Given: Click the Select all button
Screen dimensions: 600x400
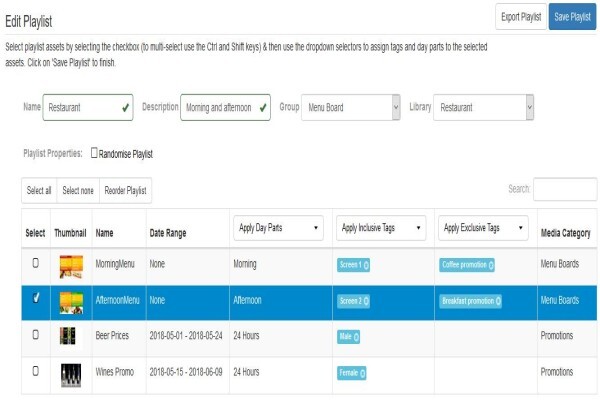Looking at the screenshot, I should pyautogui.click(x=39, y=190).
